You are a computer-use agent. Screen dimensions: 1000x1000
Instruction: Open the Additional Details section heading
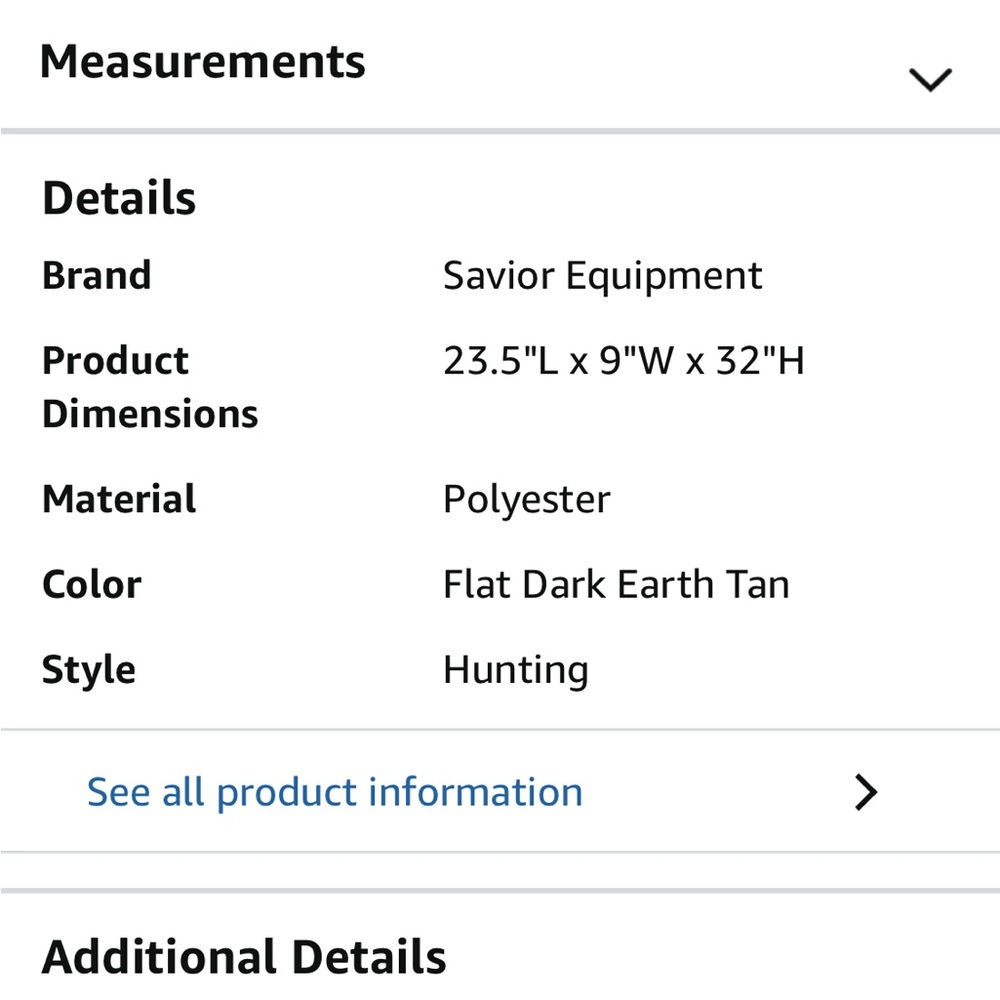pyautogui.click(x=244, y=957)
